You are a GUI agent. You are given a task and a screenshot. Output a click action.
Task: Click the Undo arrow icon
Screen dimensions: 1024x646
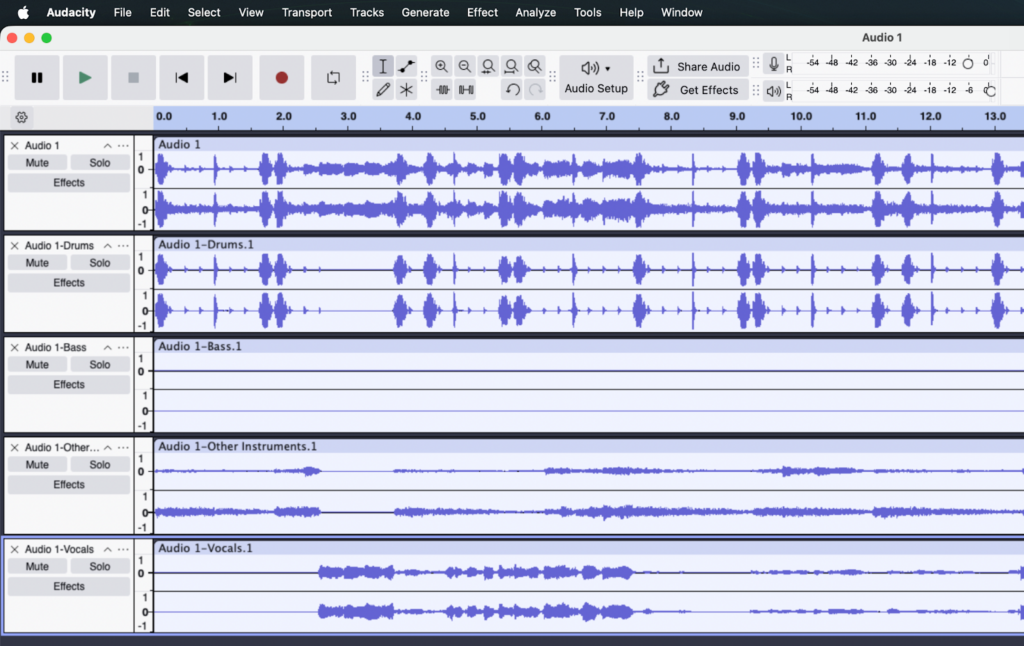(x=512, y=90)
